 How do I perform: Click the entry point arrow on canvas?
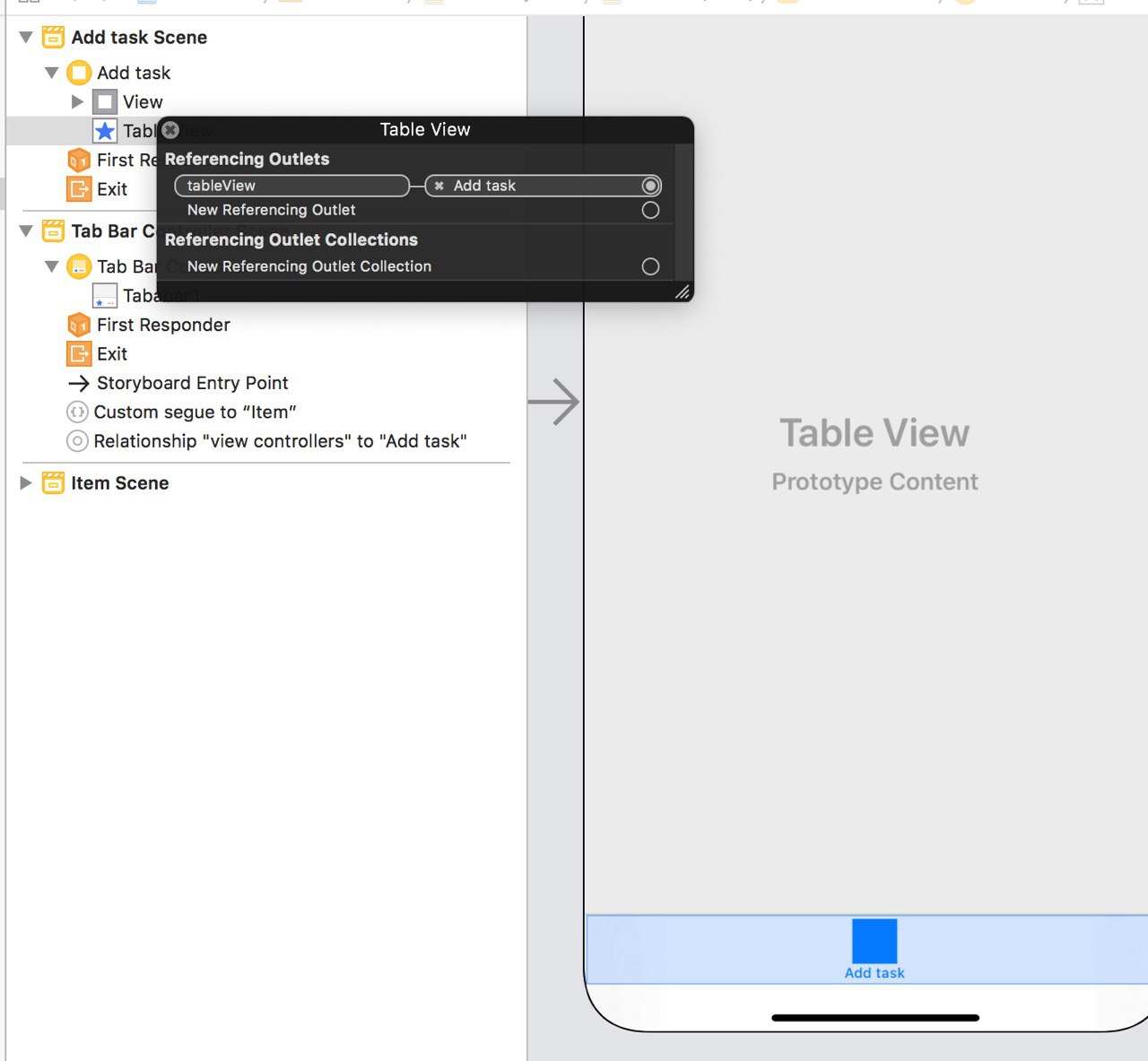tap(553, 402)
